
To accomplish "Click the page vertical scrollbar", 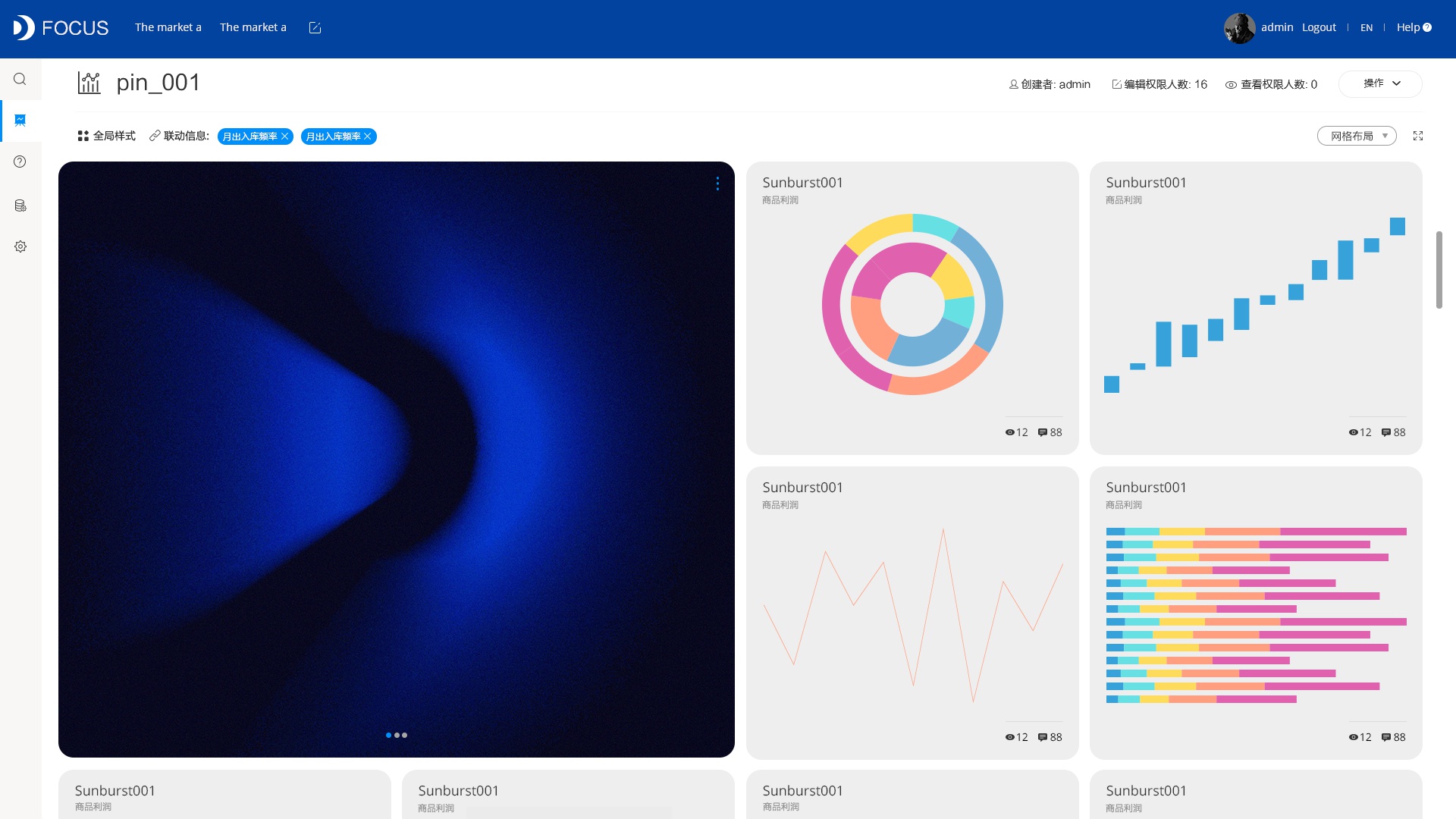I will pos(1439,270).
